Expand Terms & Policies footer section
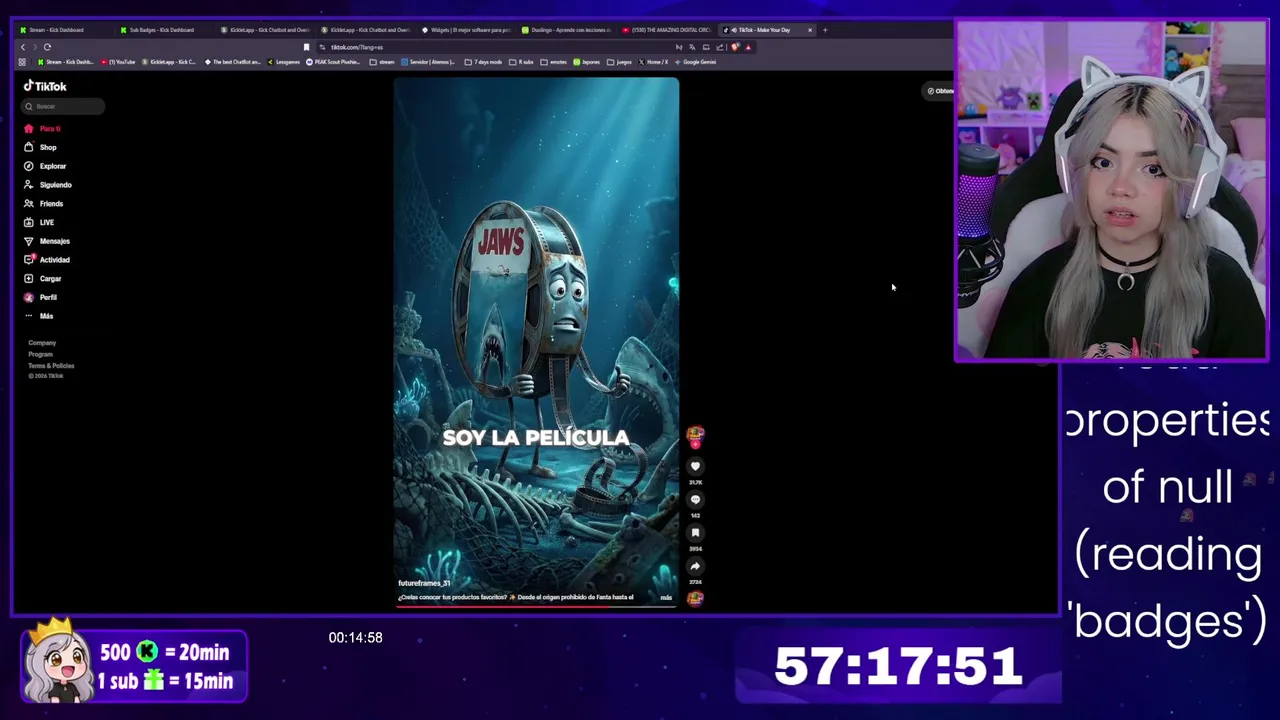The width and height of the screenshot is (1280, 720). 51,365
